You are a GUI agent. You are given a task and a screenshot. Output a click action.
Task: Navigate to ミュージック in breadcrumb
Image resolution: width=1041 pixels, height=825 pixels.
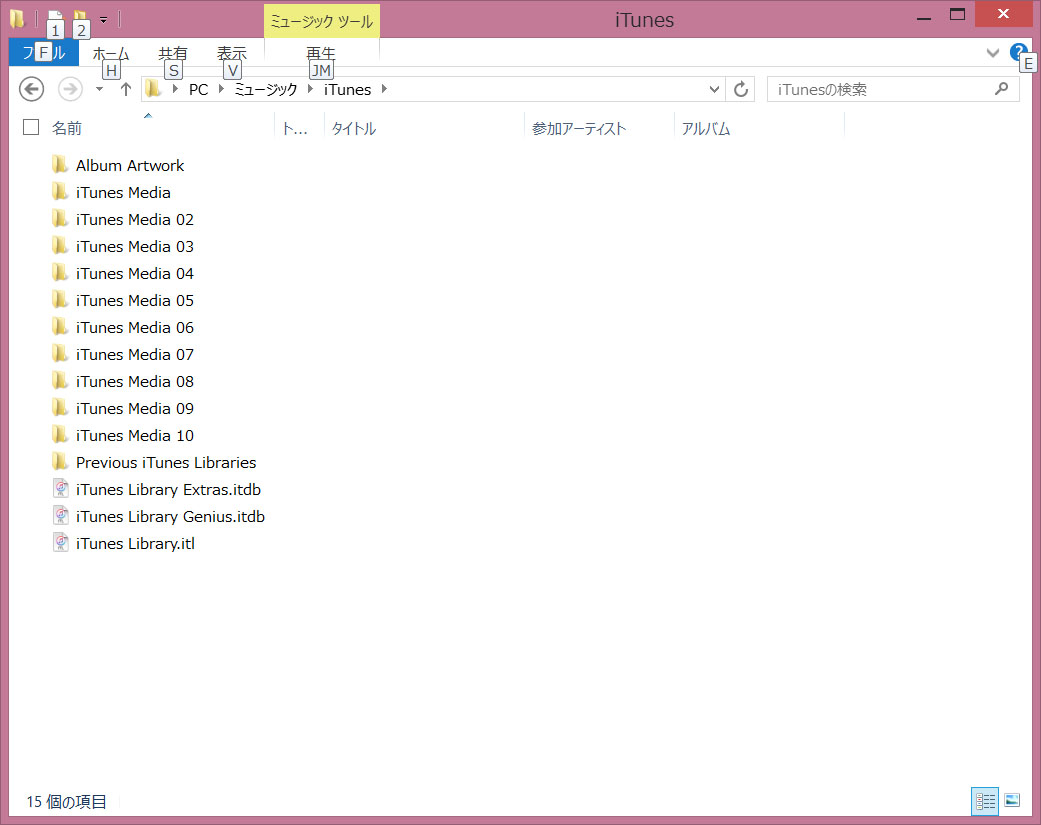tap(266, 90)
